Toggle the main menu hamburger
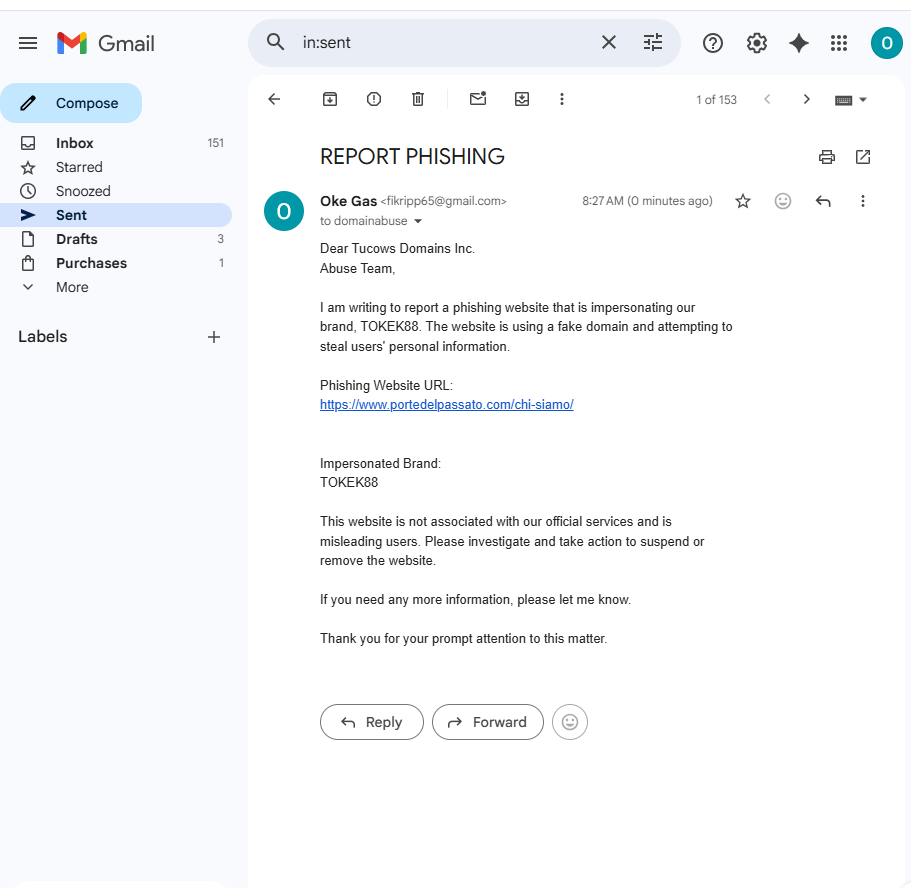 coord(28,43)
